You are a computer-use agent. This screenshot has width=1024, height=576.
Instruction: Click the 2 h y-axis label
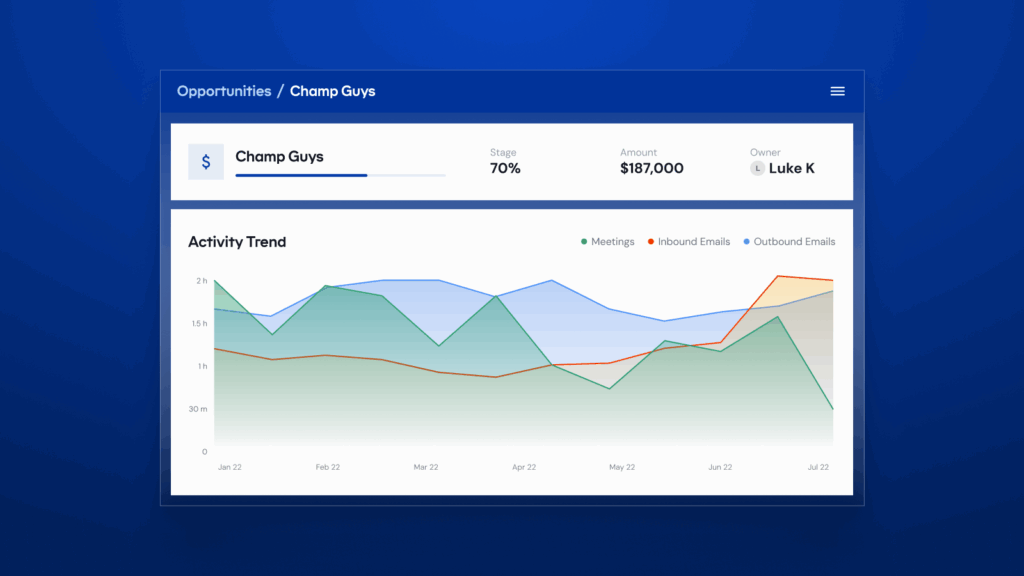[202, 281]
